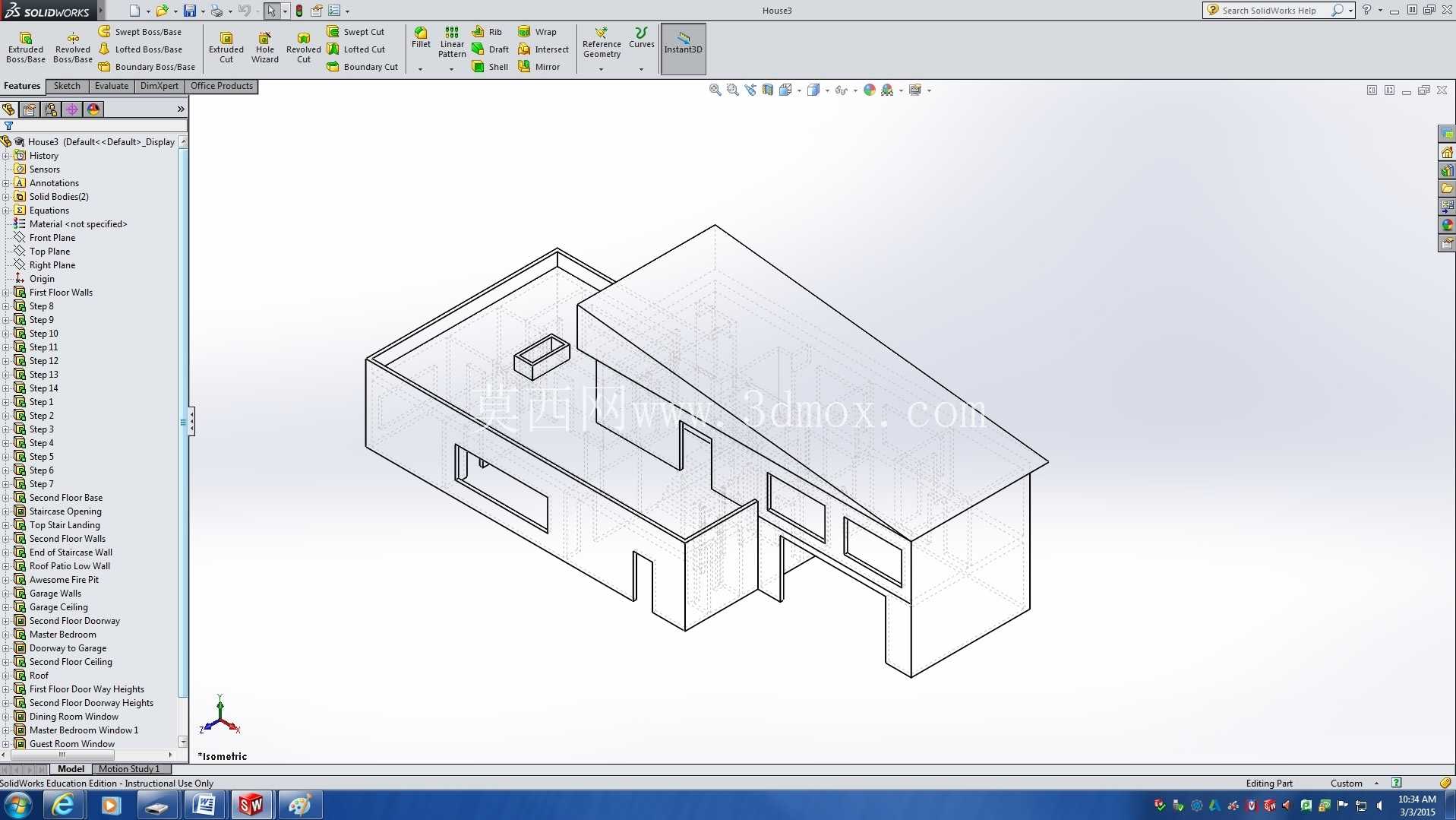Open ConfigurationManager tab icon

point(51,109)
